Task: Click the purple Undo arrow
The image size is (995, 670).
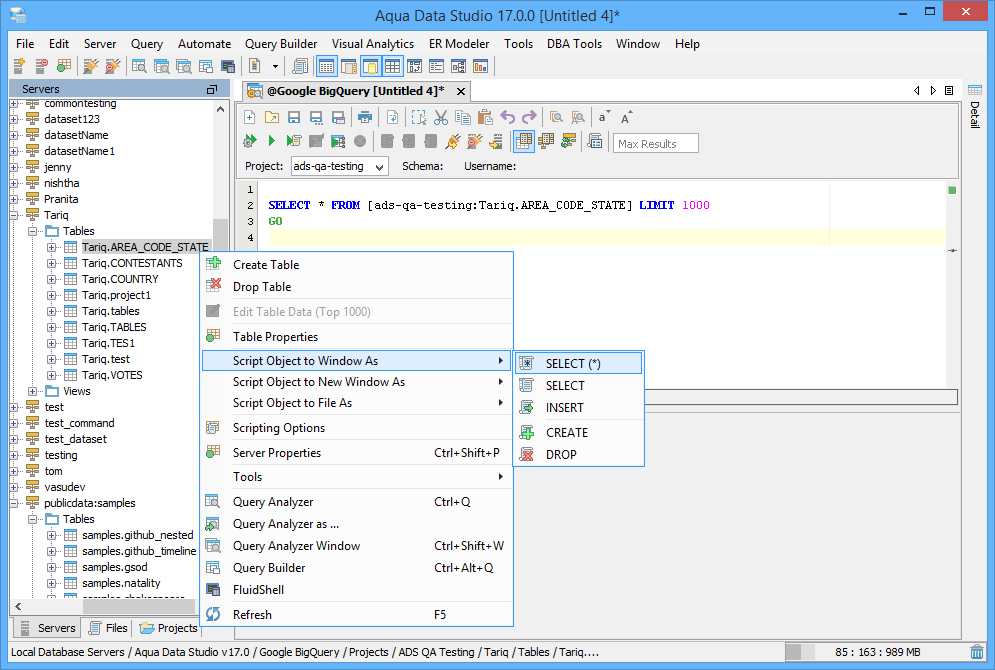Action: (x=507, y=117)
